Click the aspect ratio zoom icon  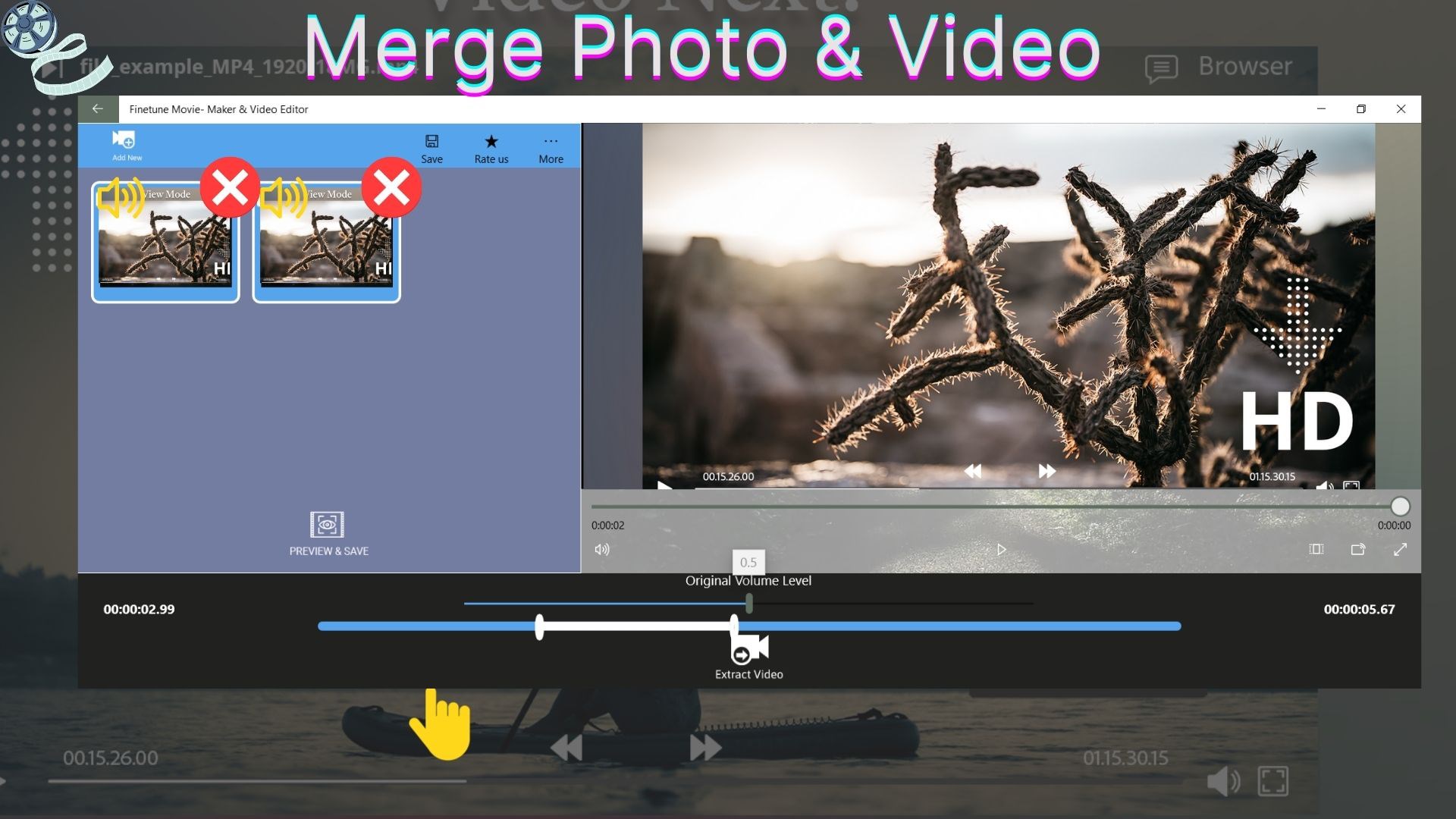(x=1316, y=549)
